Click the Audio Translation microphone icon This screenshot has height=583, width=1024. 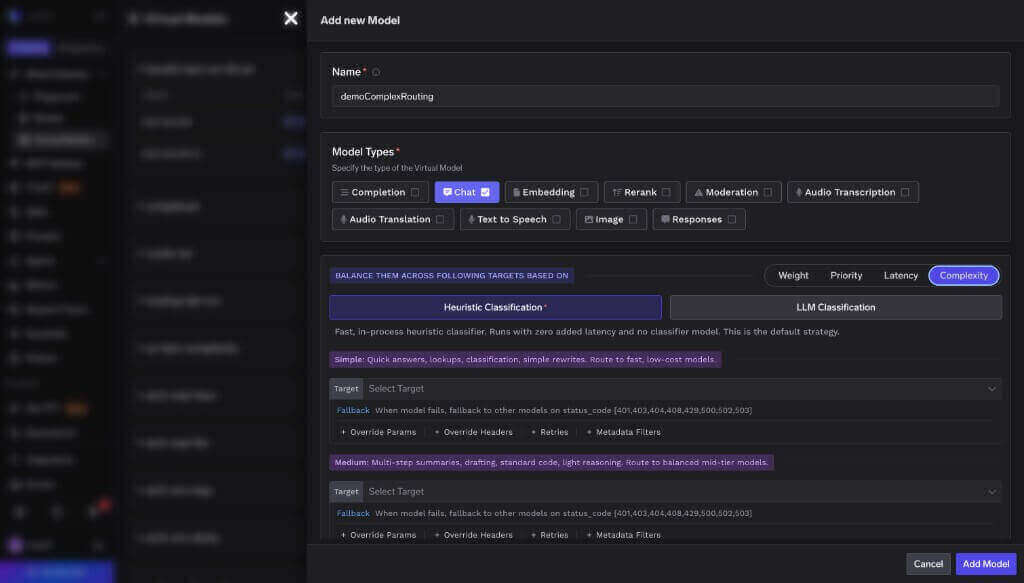344,219
